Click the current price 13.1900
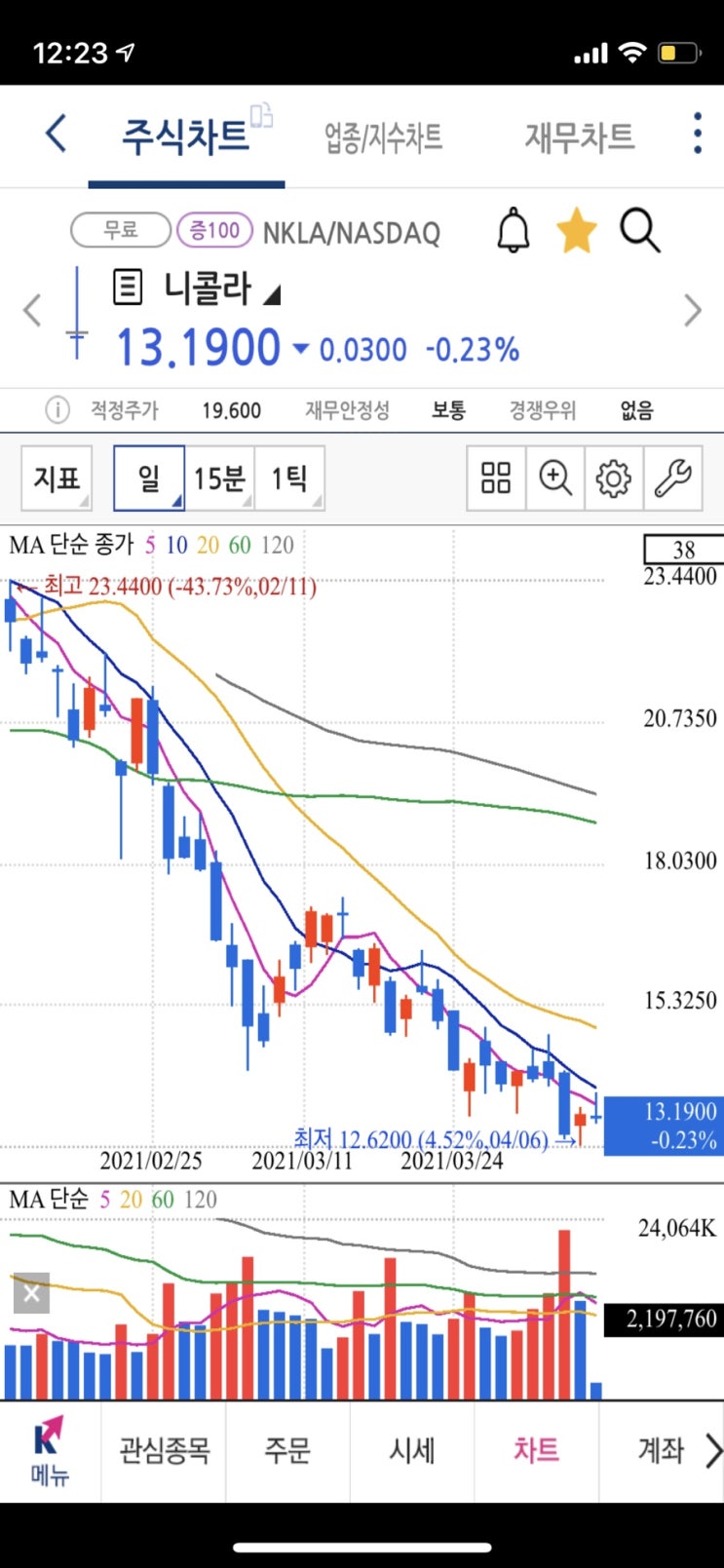Image resolution: width=724 pixels, height=1568 pixels. (198, 348)
